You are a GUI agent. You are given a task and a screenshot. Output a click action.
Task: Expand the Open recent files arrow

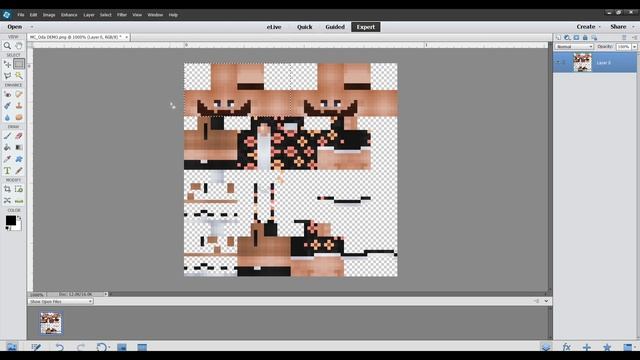click(x=32, y=27)
